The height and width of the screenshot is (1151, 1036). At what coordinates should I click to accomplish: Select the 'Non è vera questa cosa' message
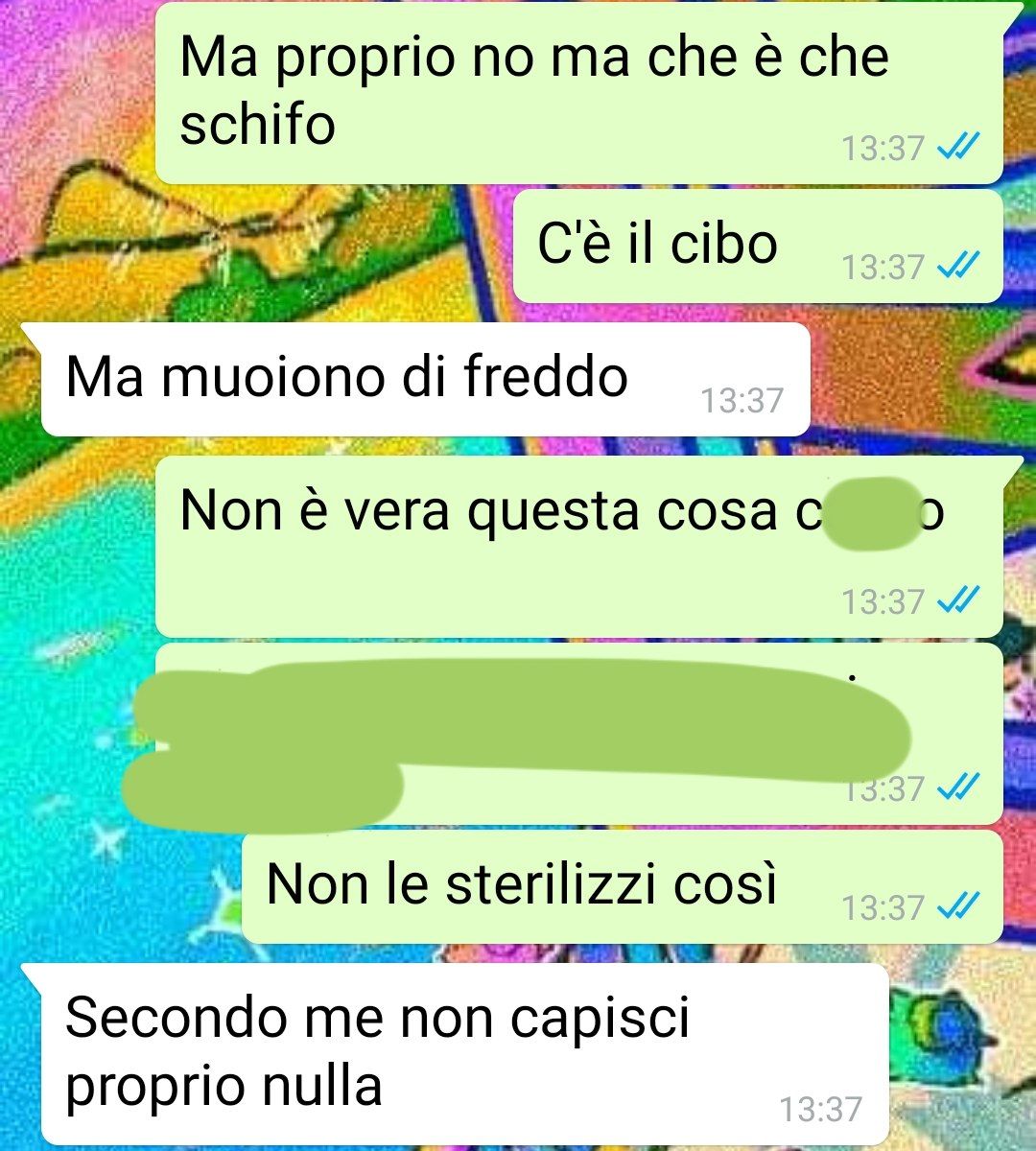click(x=579, y=546)
